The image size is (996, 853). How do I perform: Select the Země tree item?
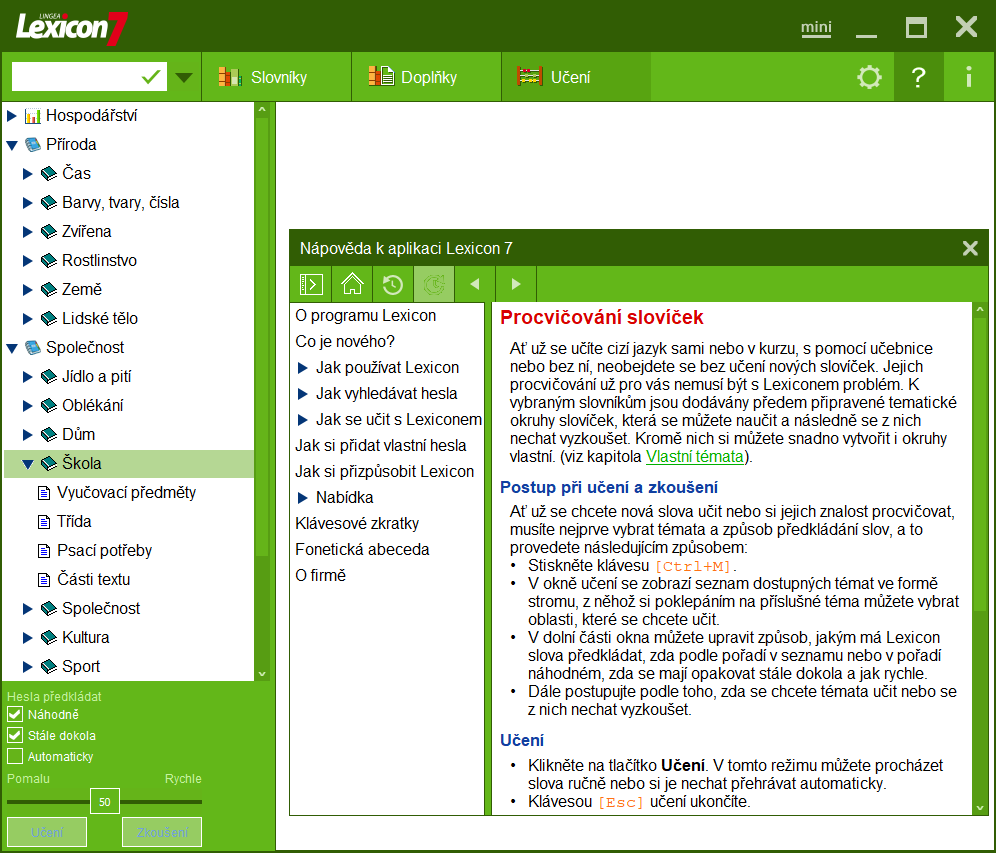click(x=82, y=290)
